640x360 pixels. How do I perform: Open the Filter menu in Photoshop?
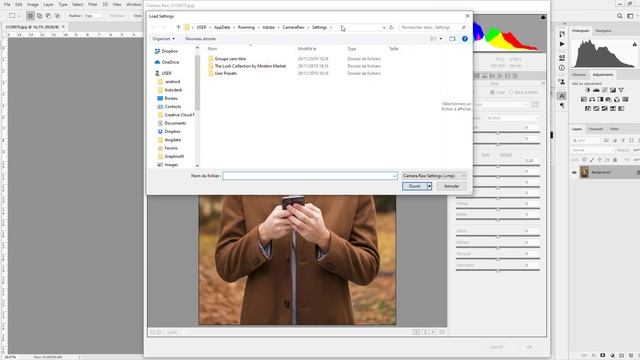coord(93,4)
